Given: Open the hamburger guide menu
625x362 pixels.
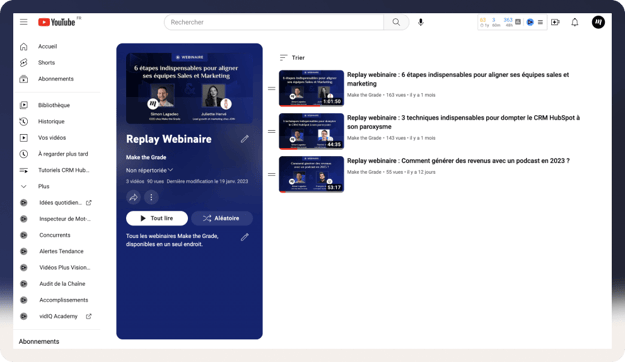Looking at the screenshot, I should tap(24, 22).
